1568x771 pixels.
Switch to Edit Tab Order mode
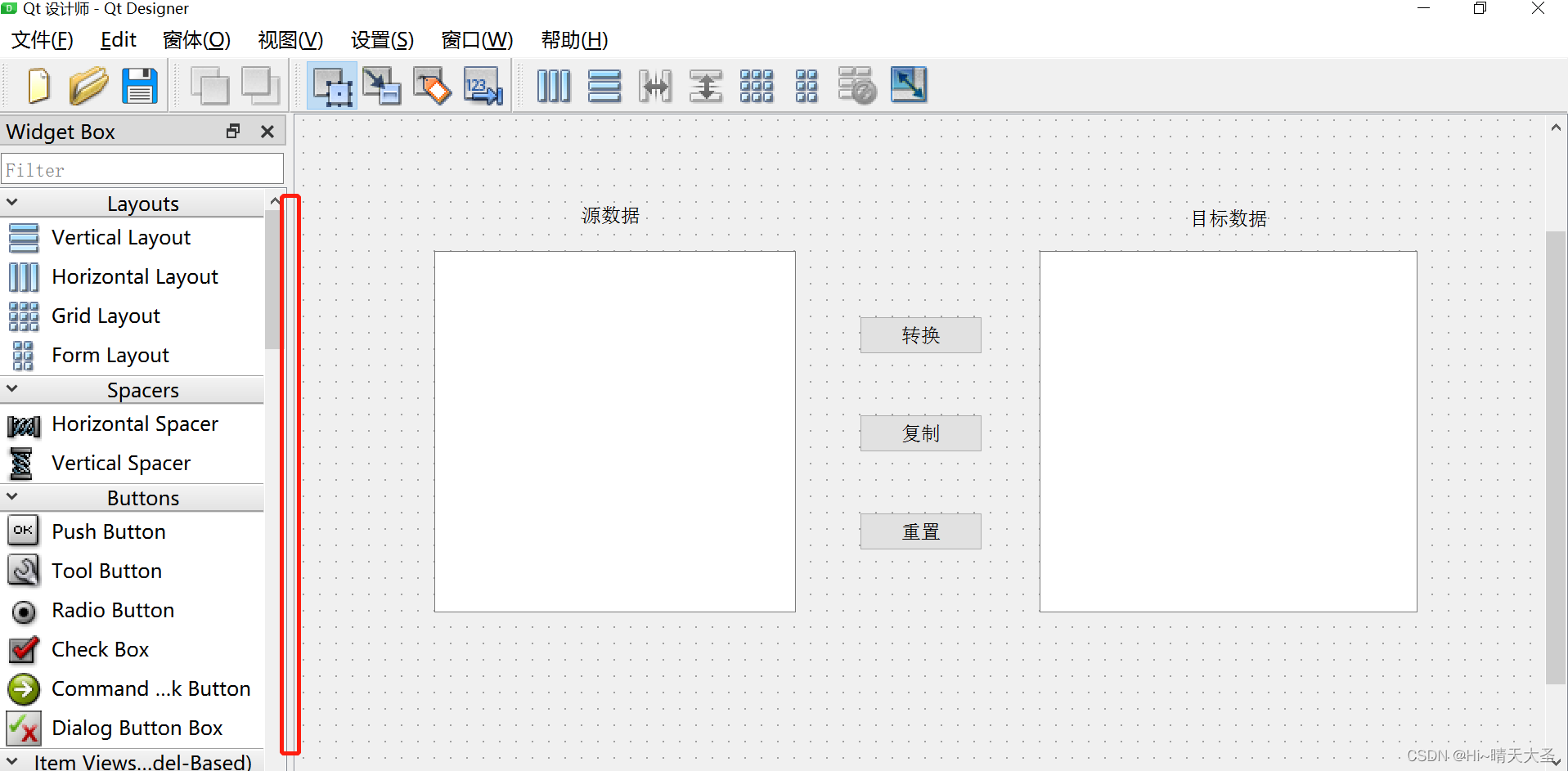click(x=483, y=85)
